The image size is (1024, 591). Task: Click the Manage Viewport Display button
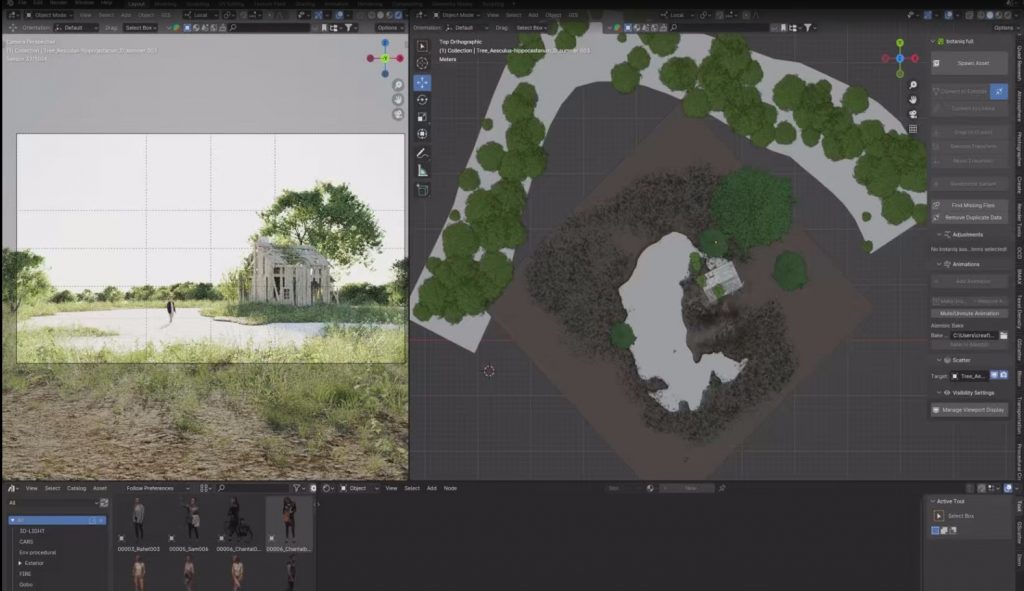(969, 410)
